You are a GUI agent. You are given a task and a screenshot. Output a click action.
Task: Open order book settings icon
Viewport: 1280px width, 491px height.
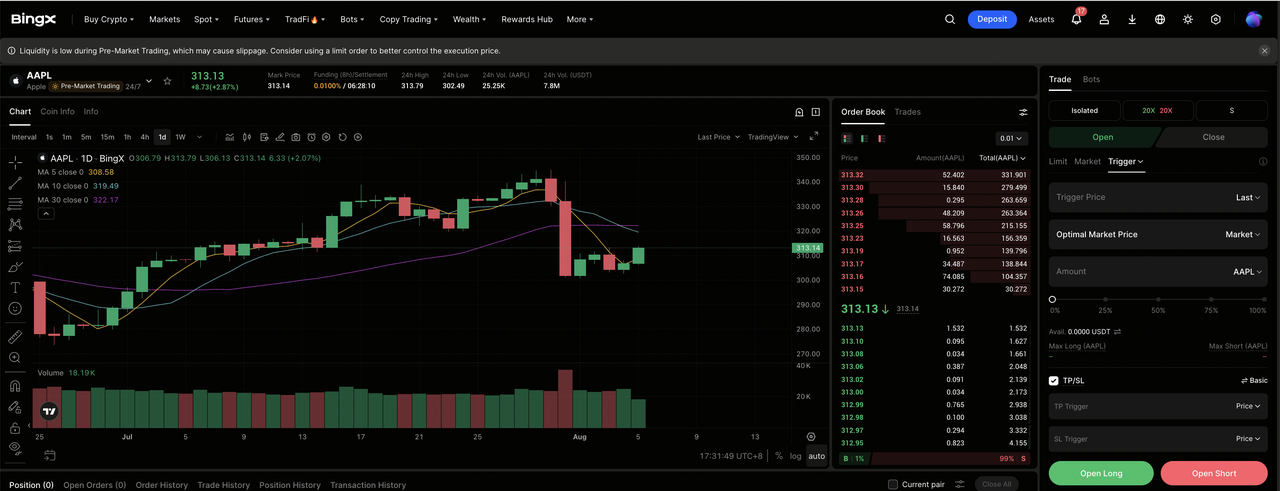click(x=1023, y=112)
